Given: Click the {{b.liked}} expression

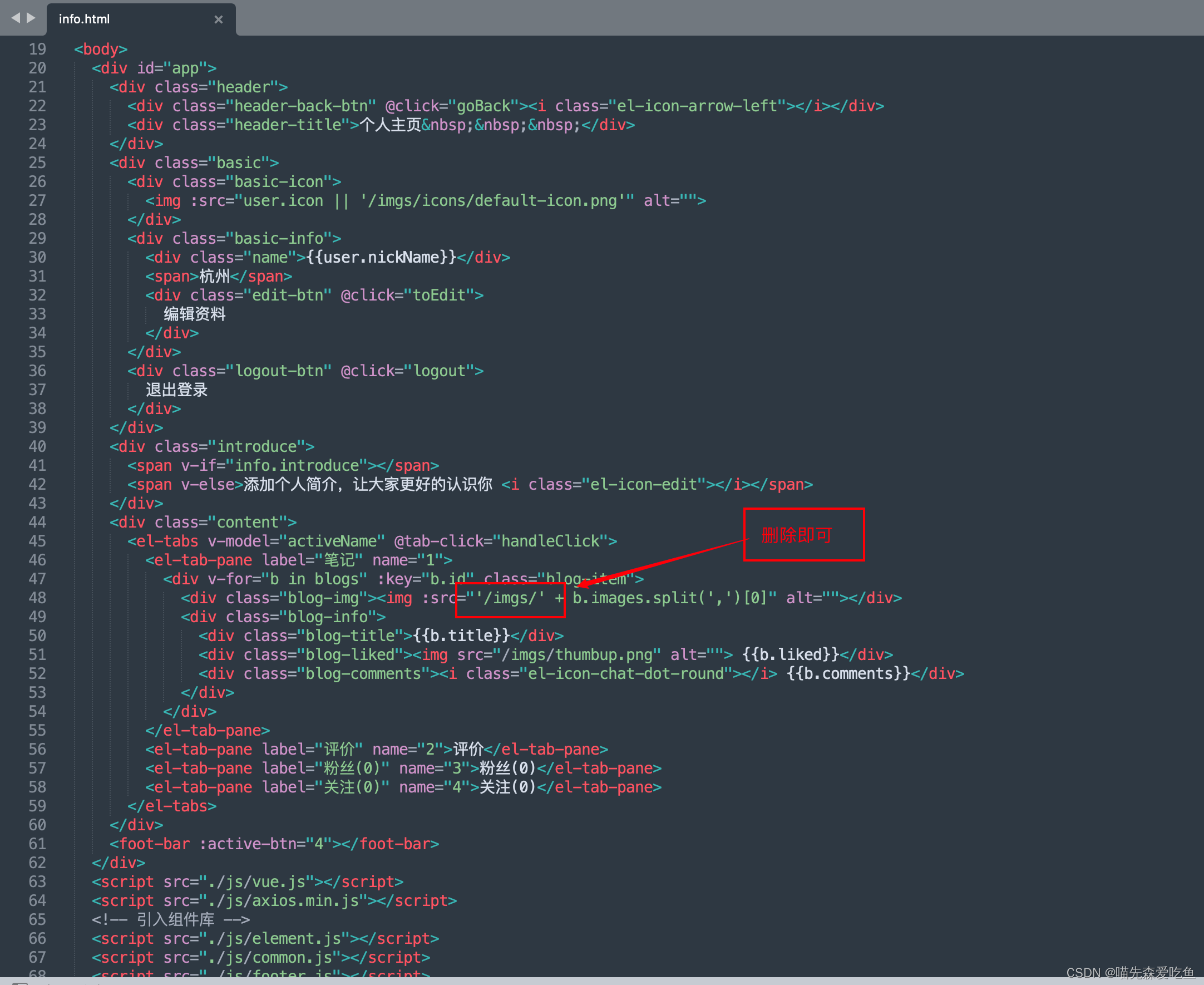Looking at the screenshot, I should [791, 655].
